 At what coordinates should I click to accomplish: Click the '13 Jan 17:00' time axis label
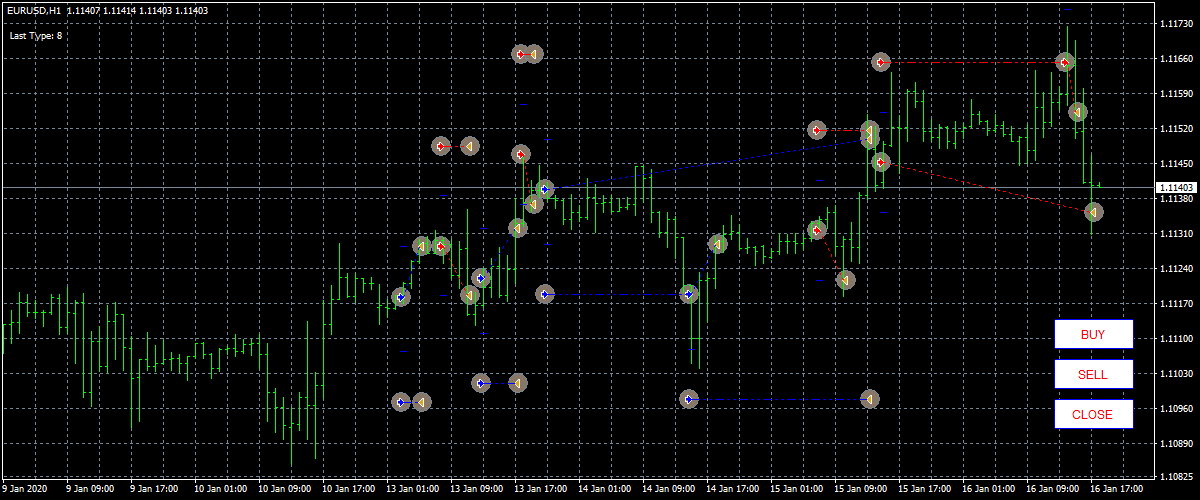[x=539, y=490]
